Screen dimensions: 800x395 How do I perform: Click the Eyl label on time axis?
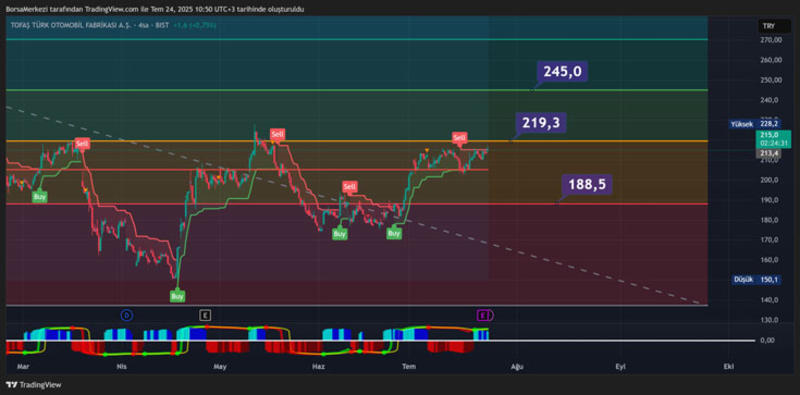click(620, 366)
